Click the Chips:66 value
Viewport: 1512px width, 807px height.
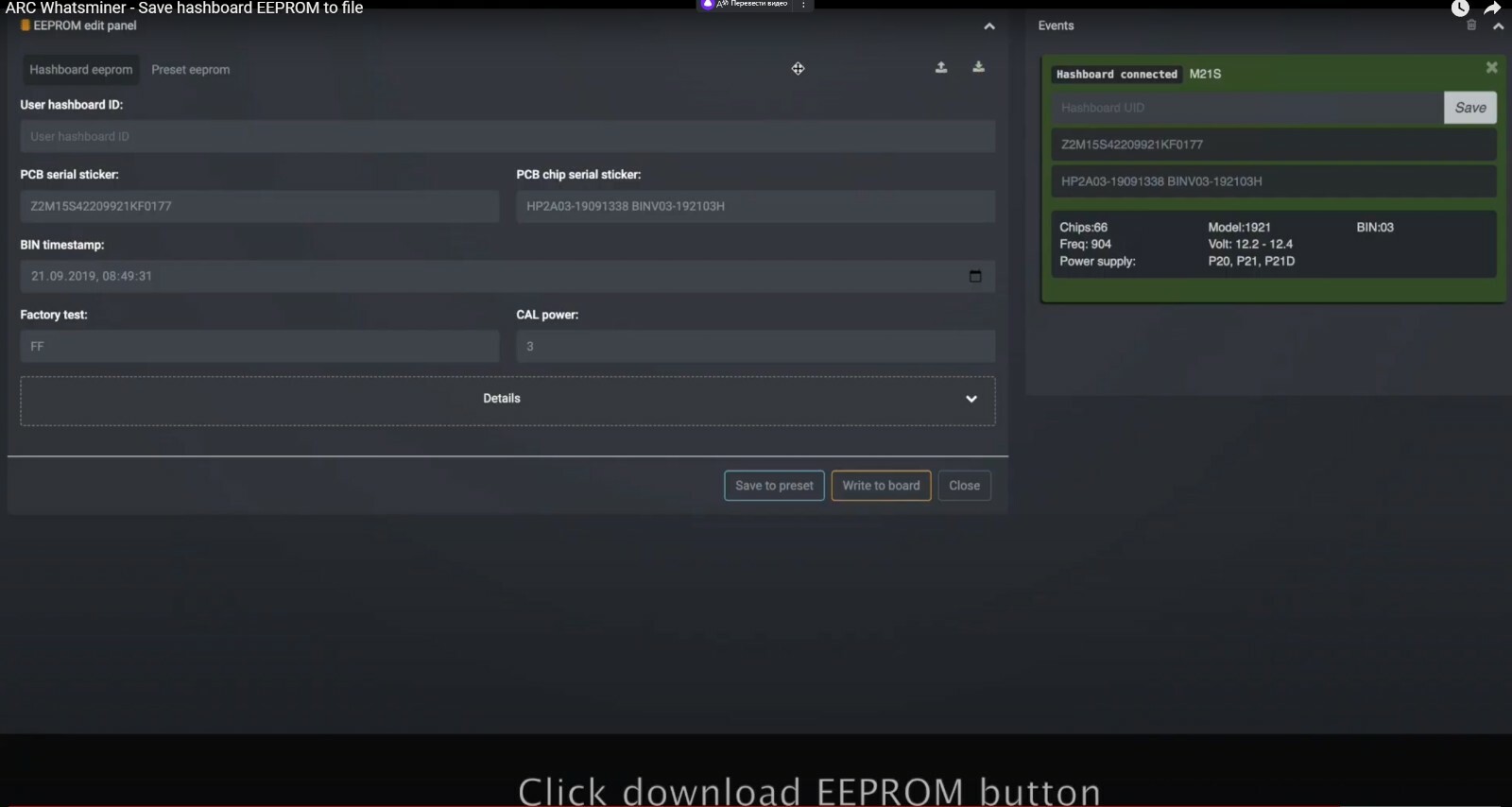point(1083,228)
